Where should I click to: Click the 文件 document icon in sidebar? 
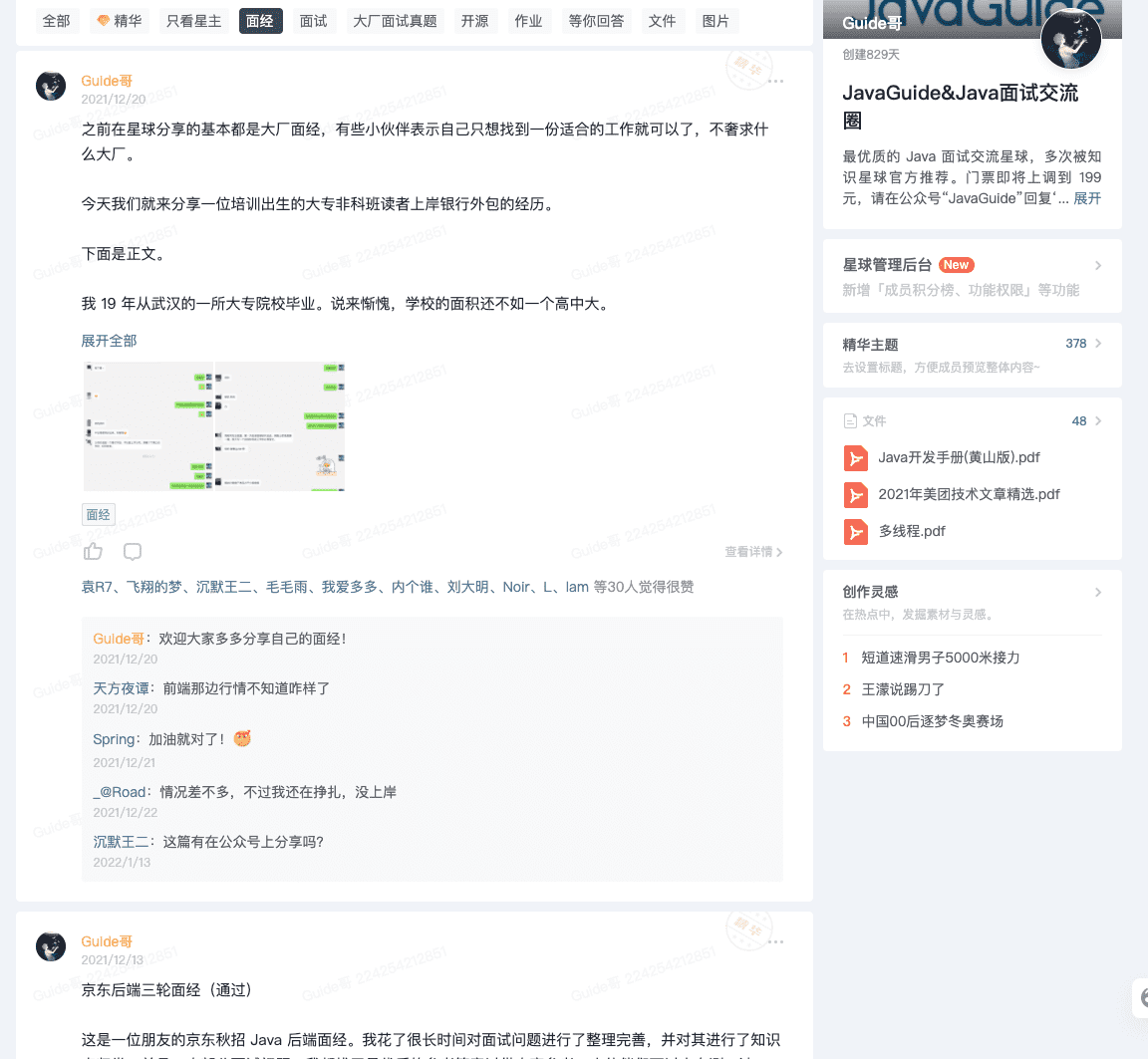coord(850,420)
